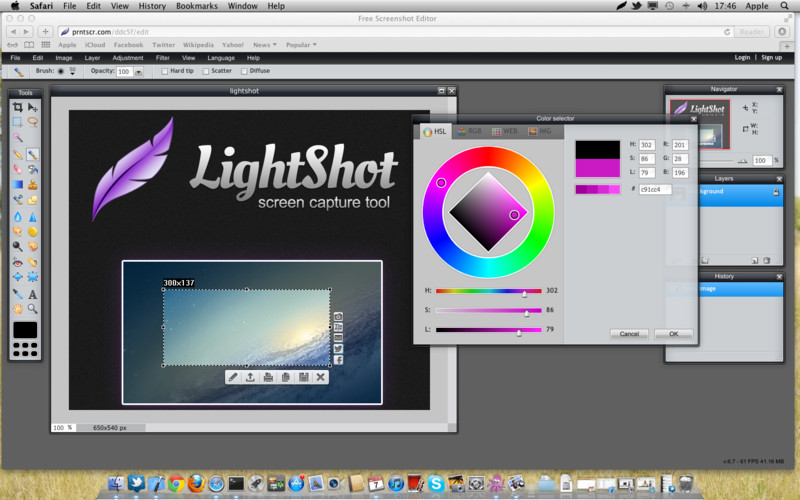This screenshot has width=800, height=500.
Task: Select the Lasso tool
Action: click(x=33, y=122)
